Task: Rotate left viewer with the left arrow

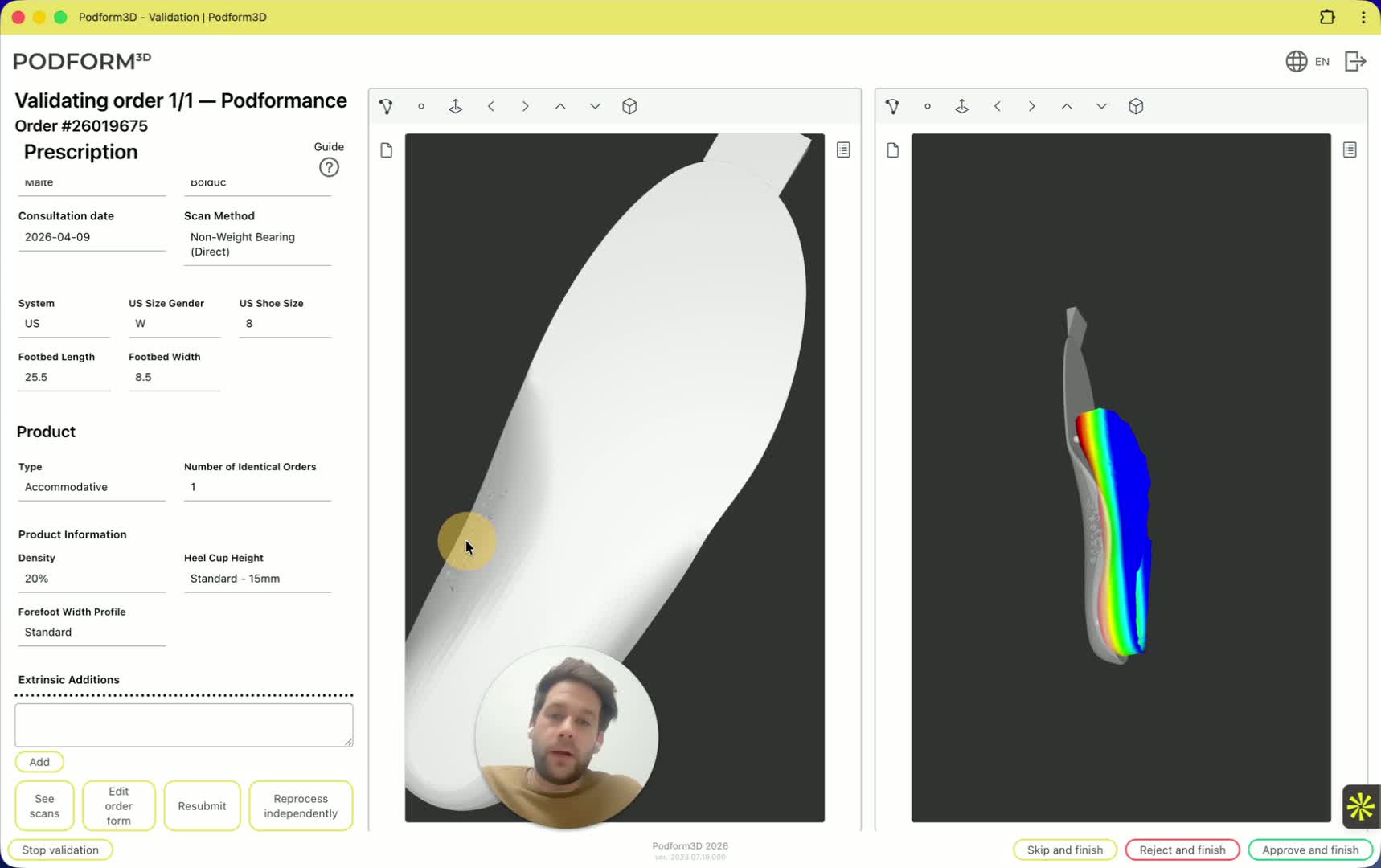Action: (490, 106)
